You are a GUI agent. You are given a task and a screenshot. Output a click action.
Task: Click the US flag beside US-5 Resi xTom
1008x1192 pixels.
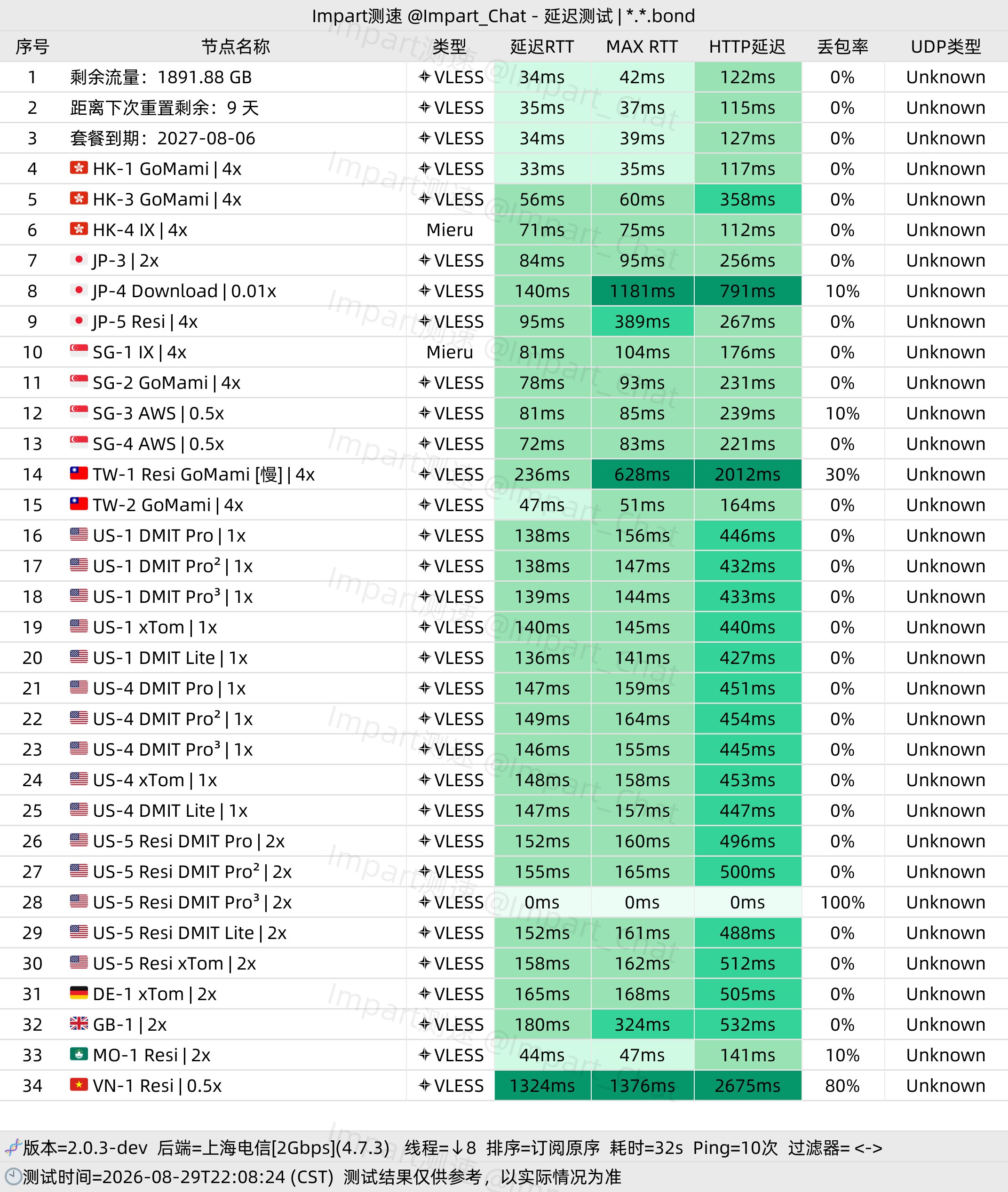click(79, 963)
